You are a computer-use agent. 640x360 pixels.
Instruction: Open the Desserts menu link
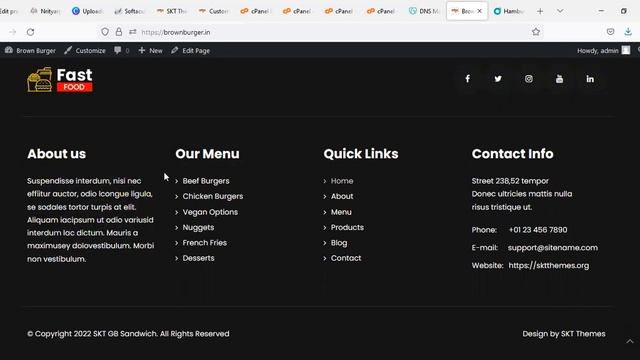[198, 258]
